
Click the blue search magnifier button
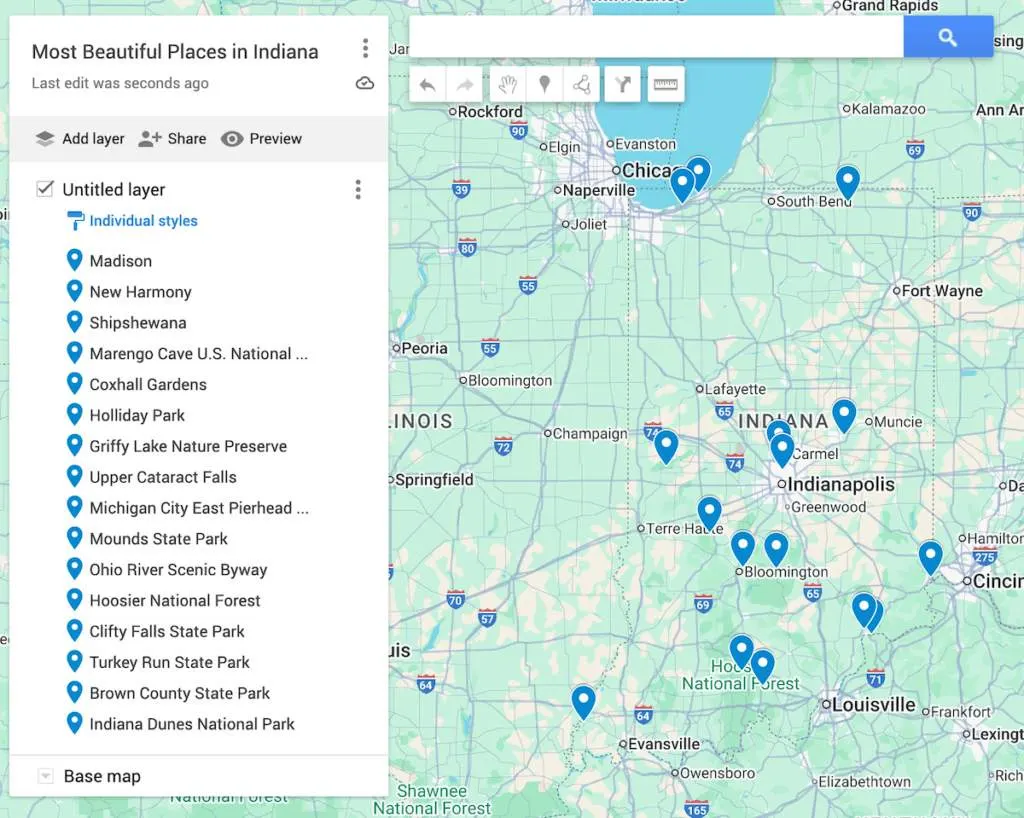948,37
